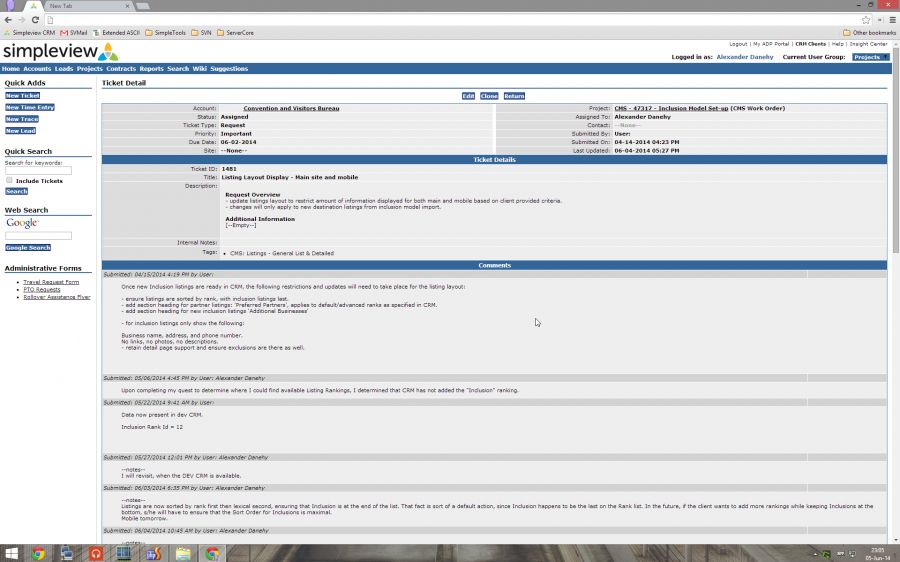
Task: Open the network computers app in the taskbar
Action: pyautogui.click(x=67, y=553)
